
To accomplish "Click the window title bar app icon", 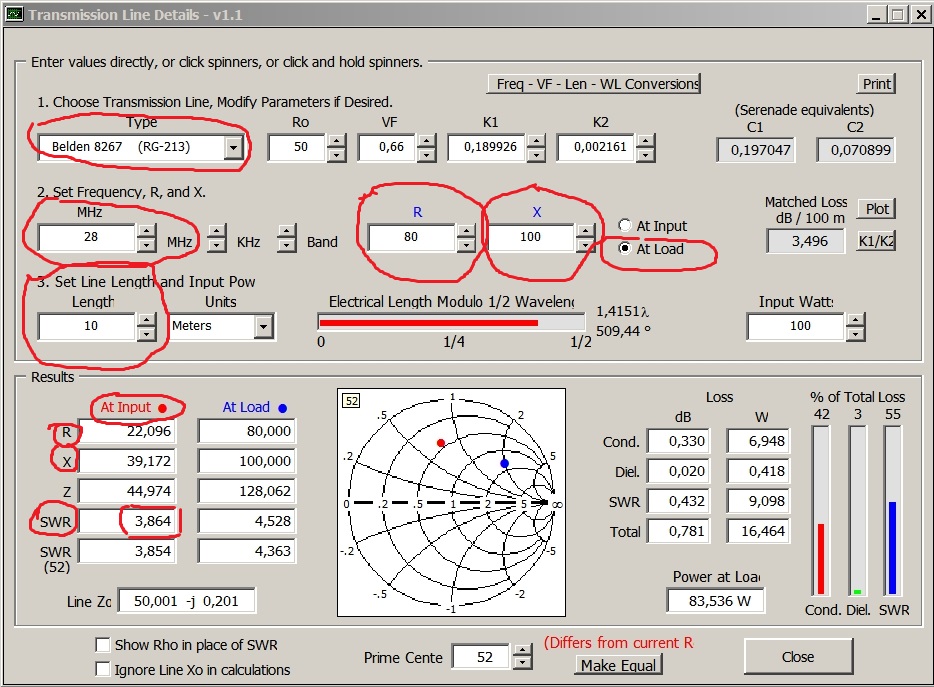I will (x=14, y=14).
